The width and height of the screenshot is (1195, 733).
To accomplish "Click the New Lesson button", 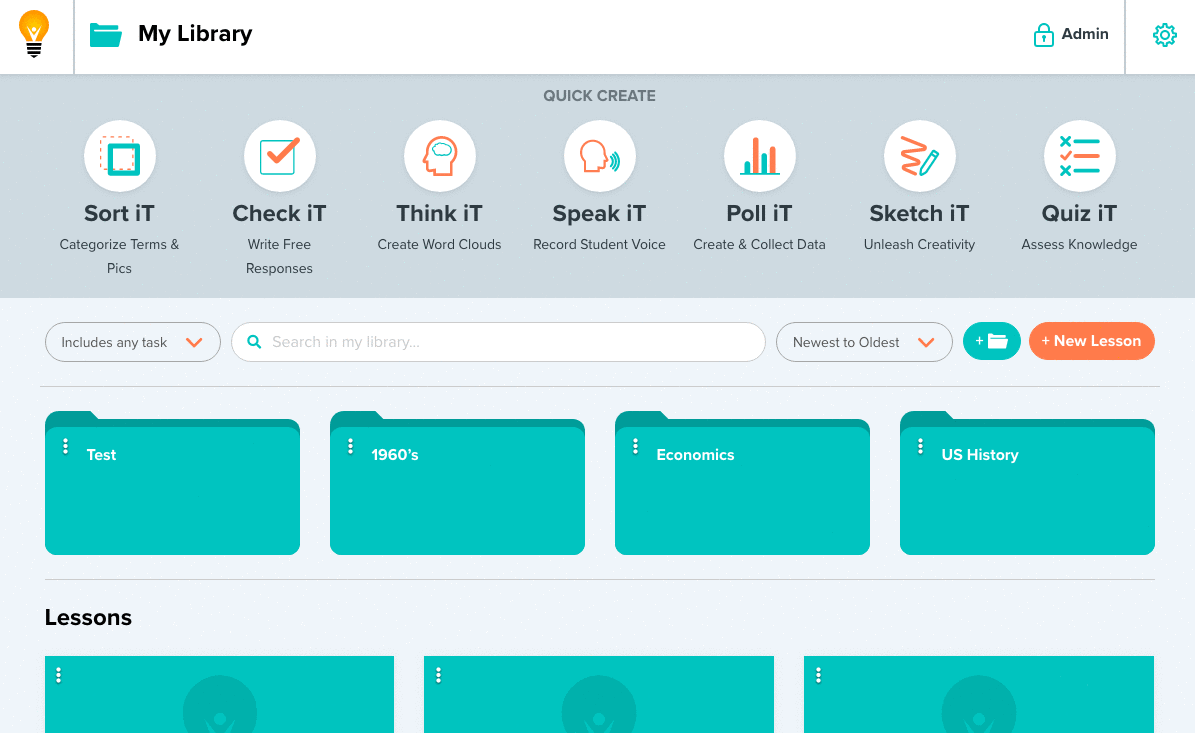I will pyautogui.click(x=1091, y=341).
